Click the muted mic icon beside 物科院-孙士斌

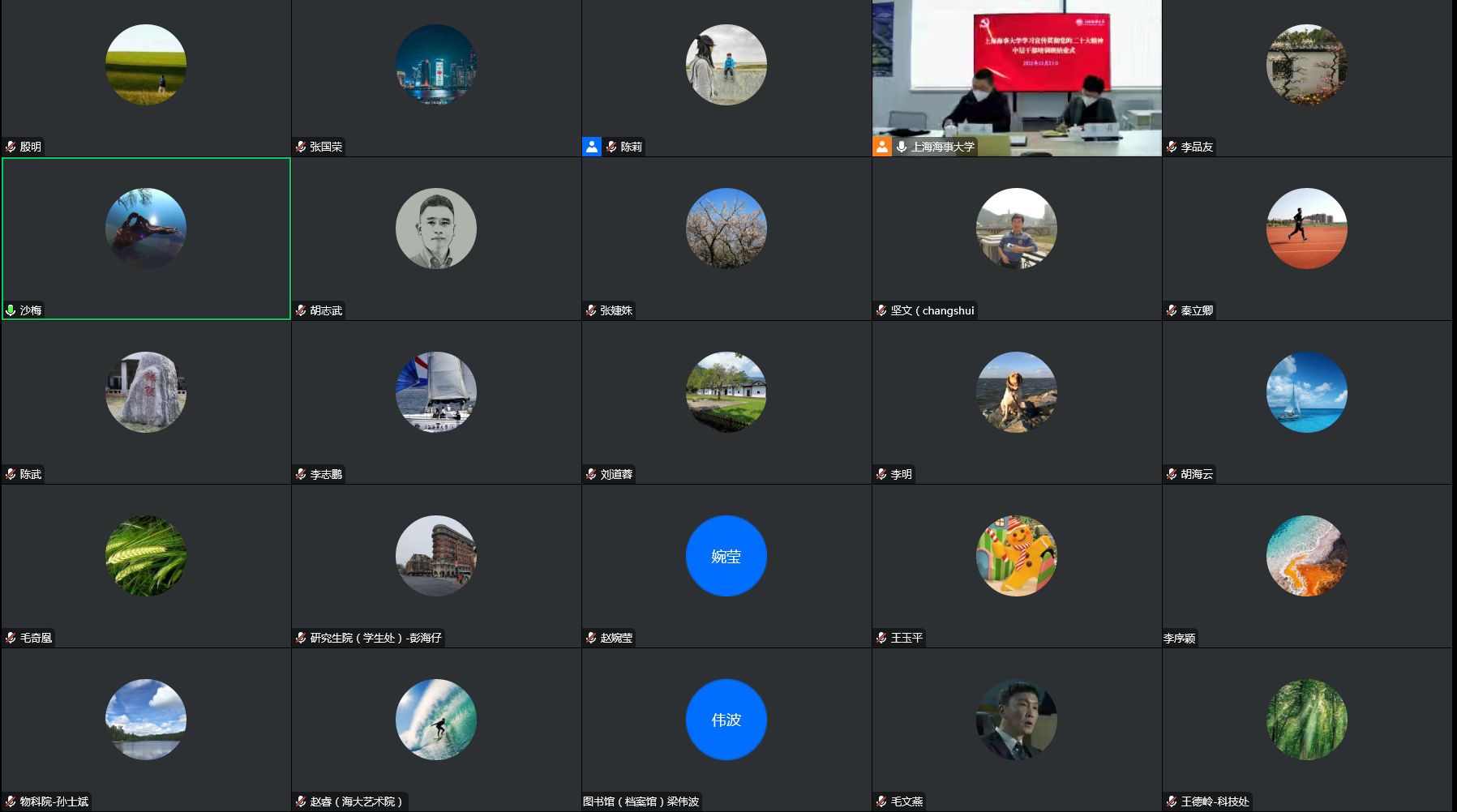point(11,801)
